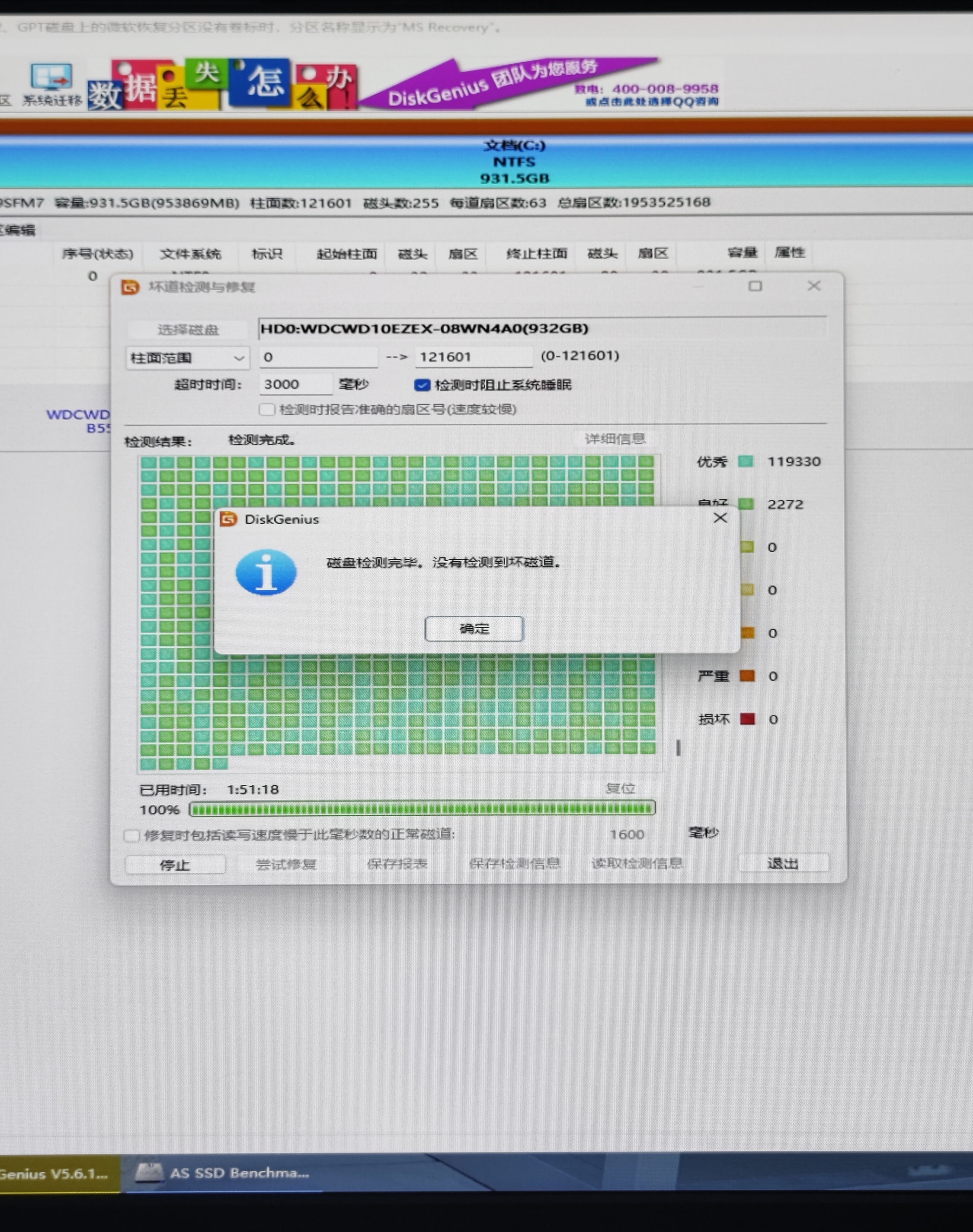The width and height of the screenshot is (973, 1232).
Task: Click the green swatch beside 2272
Action: [x=746, y=504]
